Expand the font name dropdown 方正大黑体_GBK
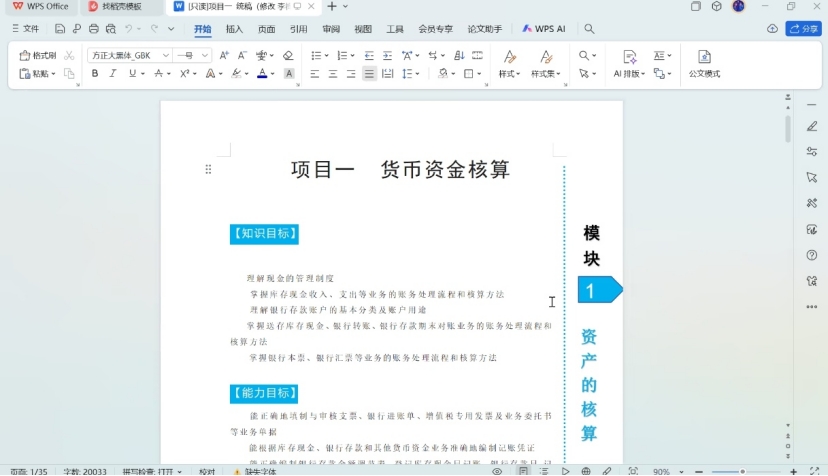 165,56
